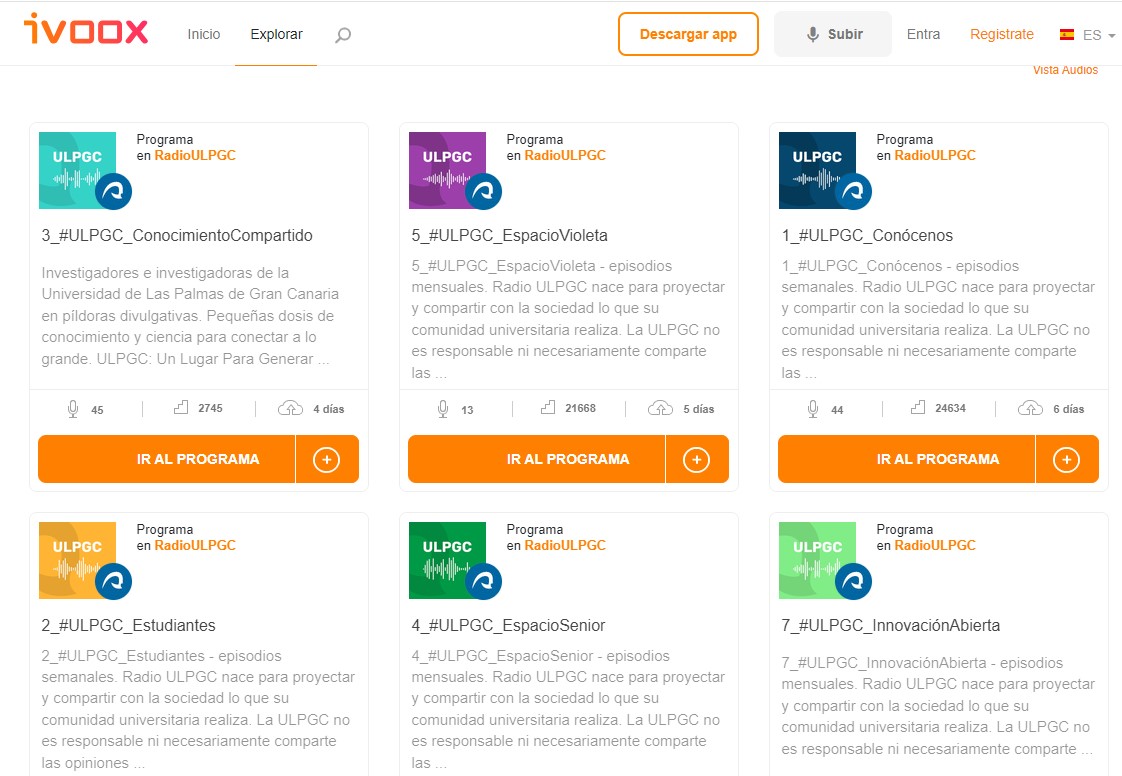This screenshot has width=1122, height=776.
Task: Open the 1_#ULPGC_Conócenos title
Action: pyautogui.click(x=867, y=236)
